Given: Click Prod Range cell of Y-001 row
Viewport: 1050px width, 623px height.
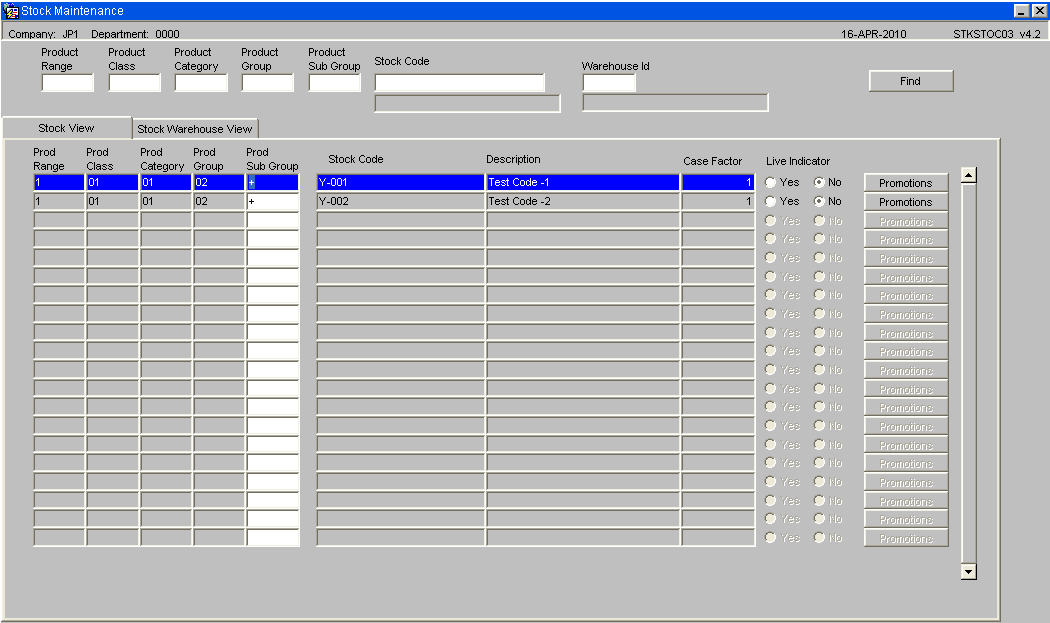Looking at the screenshot, I should click(59, 182).
